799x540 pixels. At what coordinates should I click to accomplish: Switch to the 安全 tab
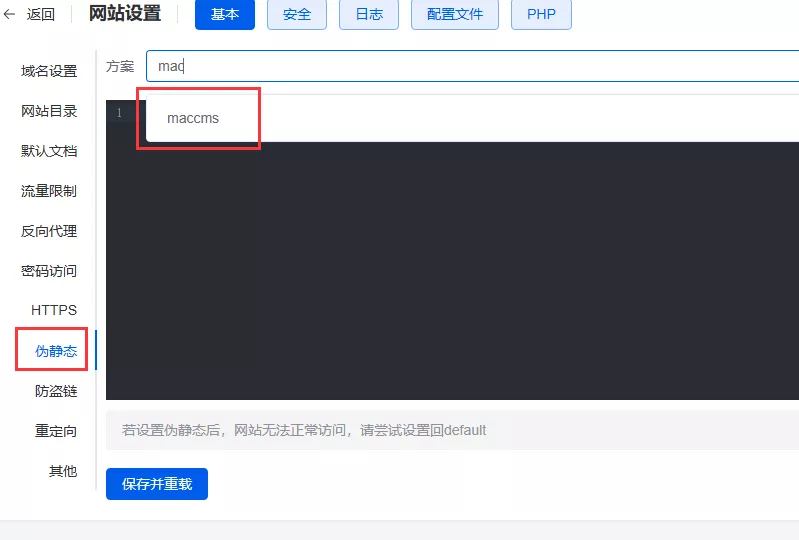point(297,15)
